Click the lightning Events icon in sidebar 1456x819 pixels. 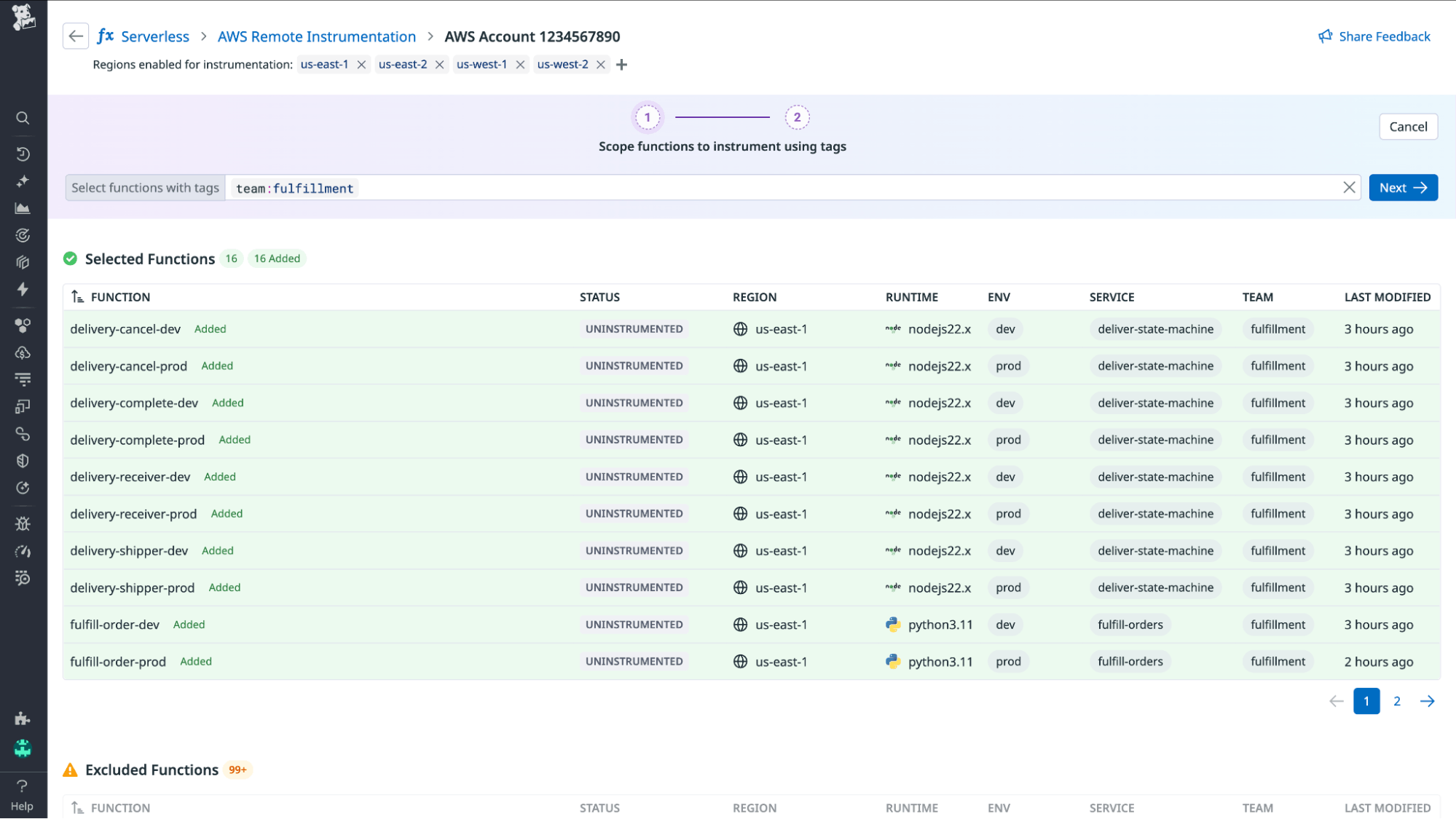[23, 290]
